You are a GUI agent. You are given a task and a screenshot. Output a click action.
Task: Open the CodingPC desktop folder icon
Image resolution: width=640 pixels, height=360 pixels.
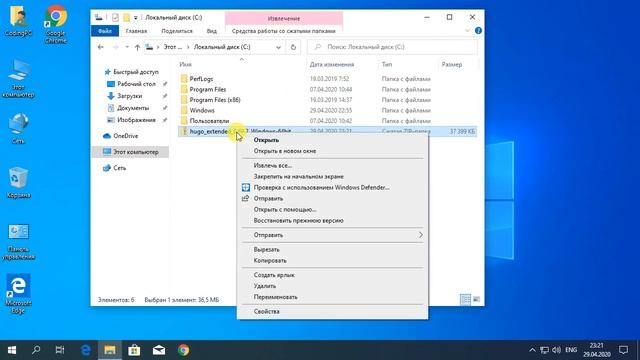[18, 21]
